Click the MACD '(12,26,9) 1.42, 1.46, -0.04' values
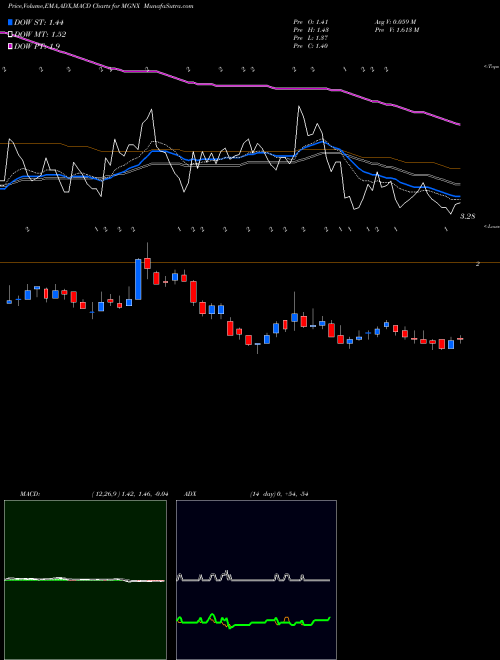The image size is (500, 660). pos(129,494)
